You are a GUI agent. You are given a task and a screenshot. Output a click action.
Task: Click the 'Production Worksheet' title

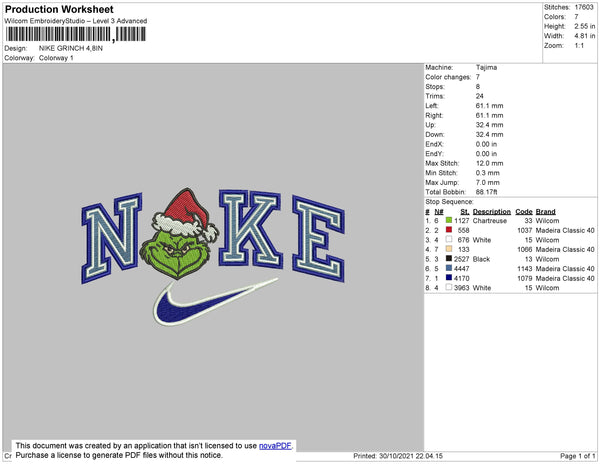pyautogui.click(x=59, y=10)
